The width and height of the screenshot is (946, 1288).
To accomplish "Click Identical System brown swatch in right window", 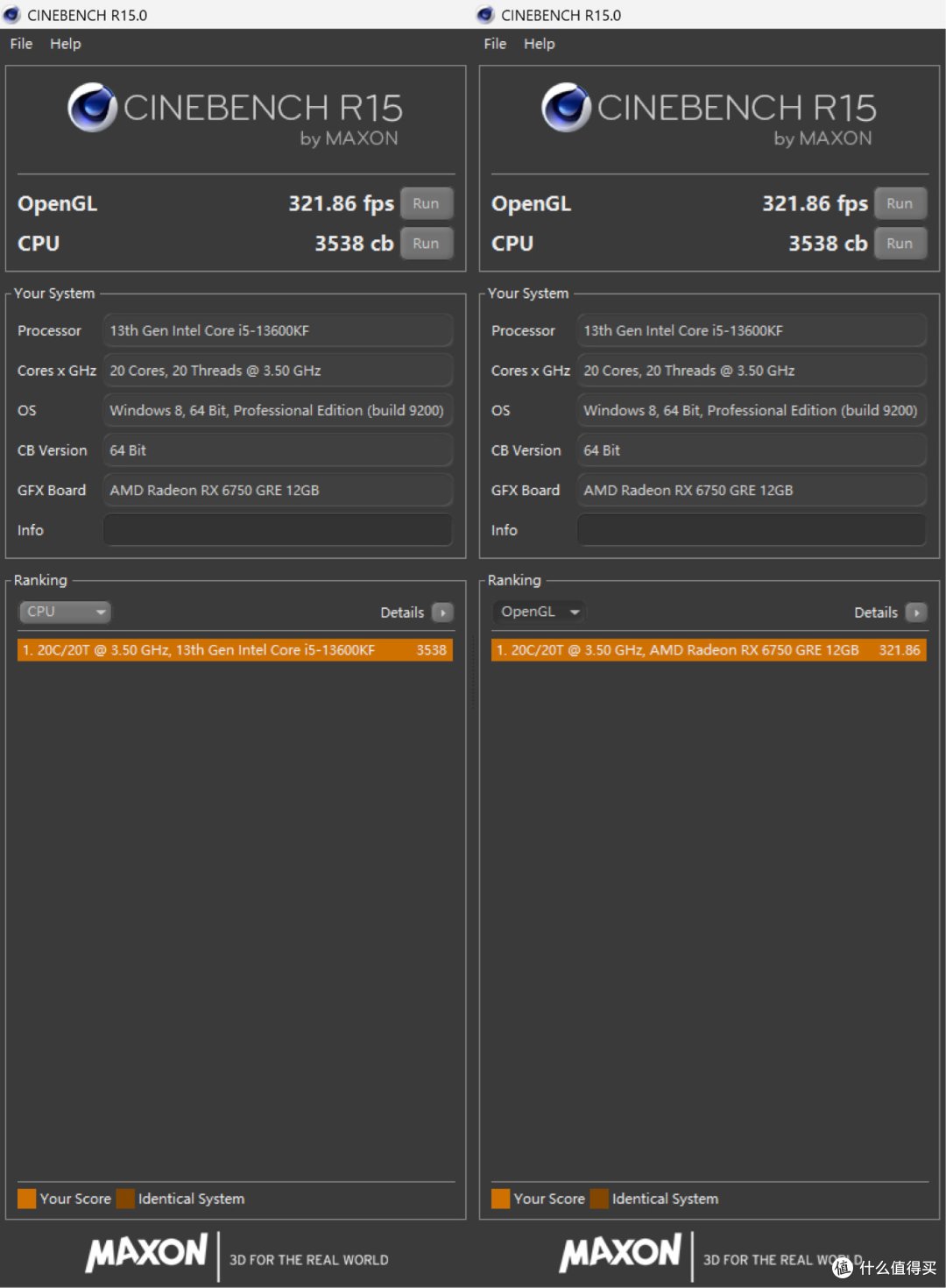I will point(599,1199).
